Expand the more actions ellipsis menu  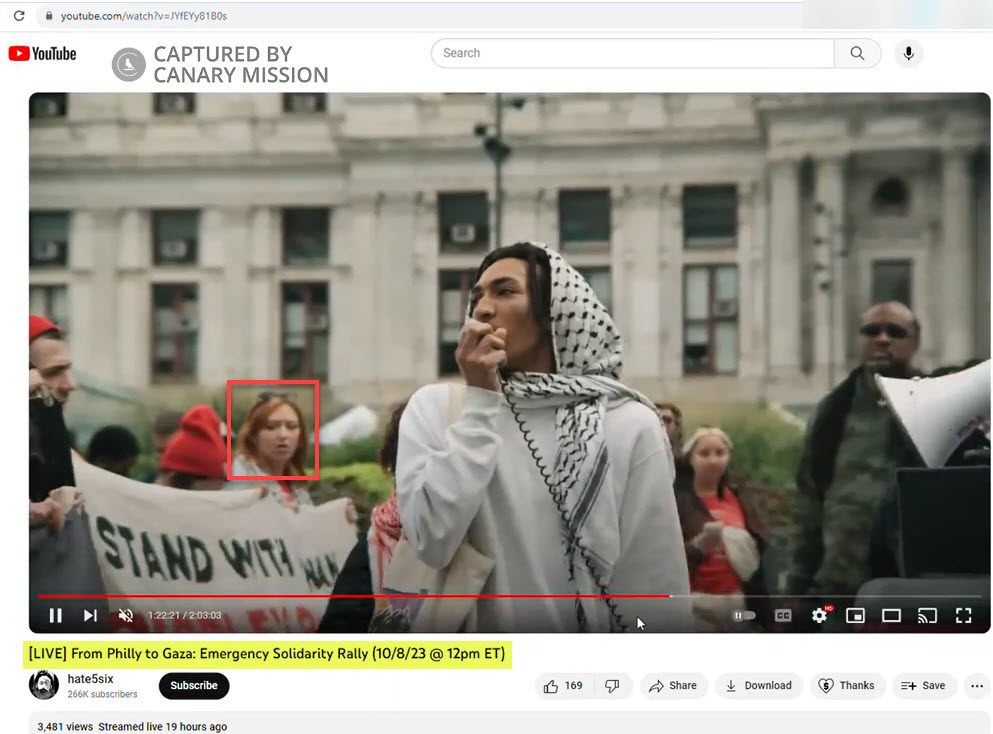click(x=977, y=686)
